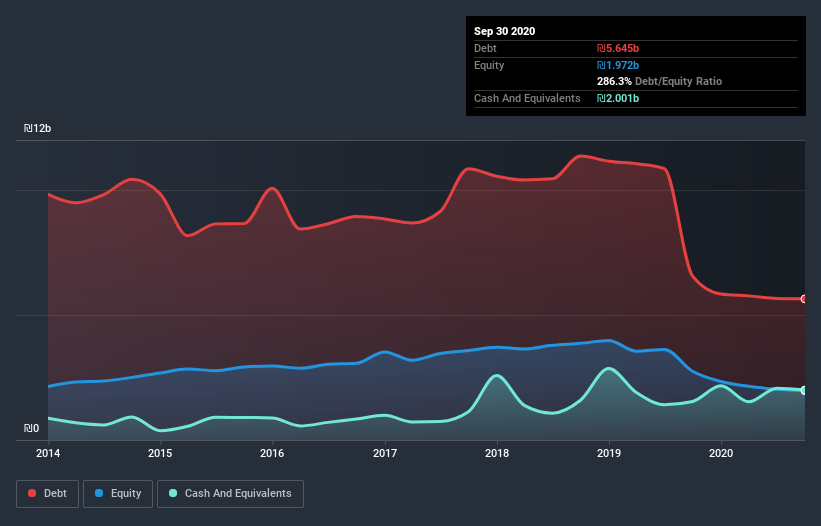Viewport: 821px width, 526px height.
Task: Click the 2016 x-axis label
Action: (272, 453)
